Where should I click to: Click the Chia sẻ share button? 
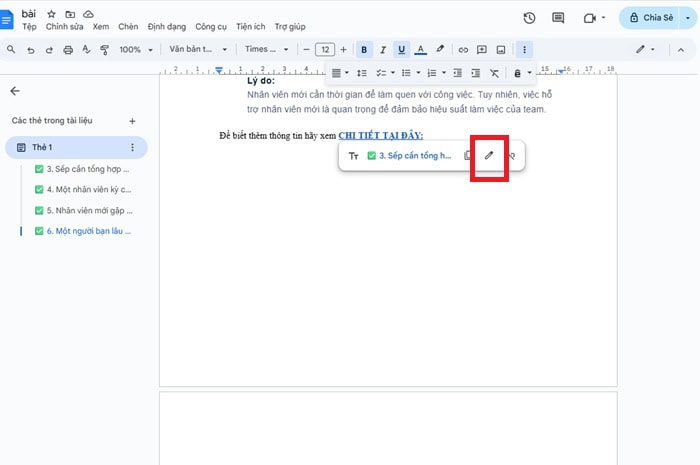(650, 18)
